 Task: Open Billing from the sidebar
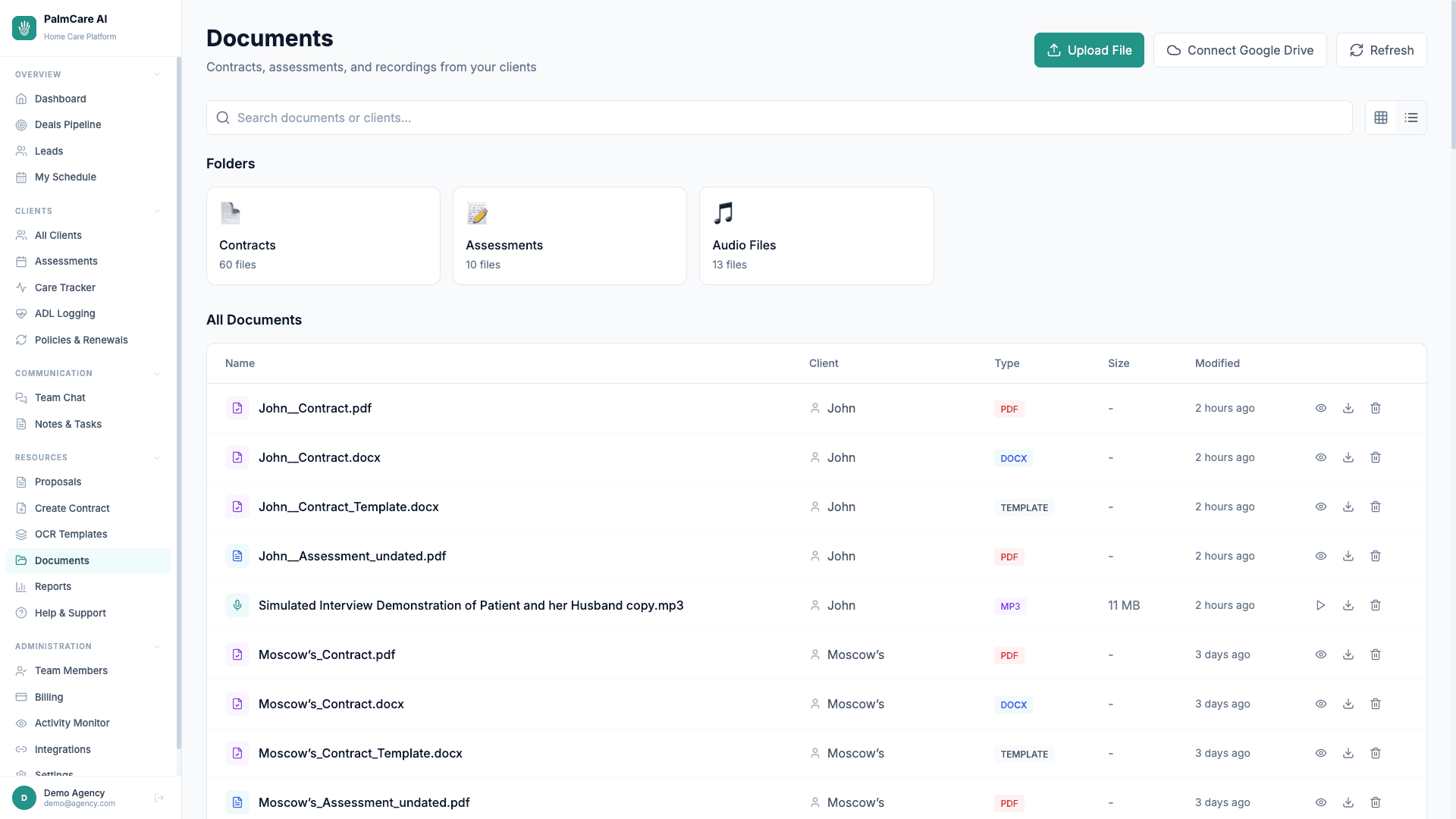tap(49, 697)
